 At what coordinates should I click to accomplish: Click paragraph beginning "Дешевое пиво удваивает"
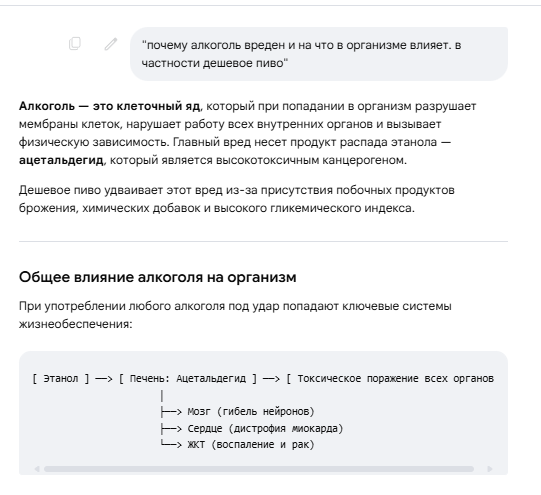[x=237, y=199]
